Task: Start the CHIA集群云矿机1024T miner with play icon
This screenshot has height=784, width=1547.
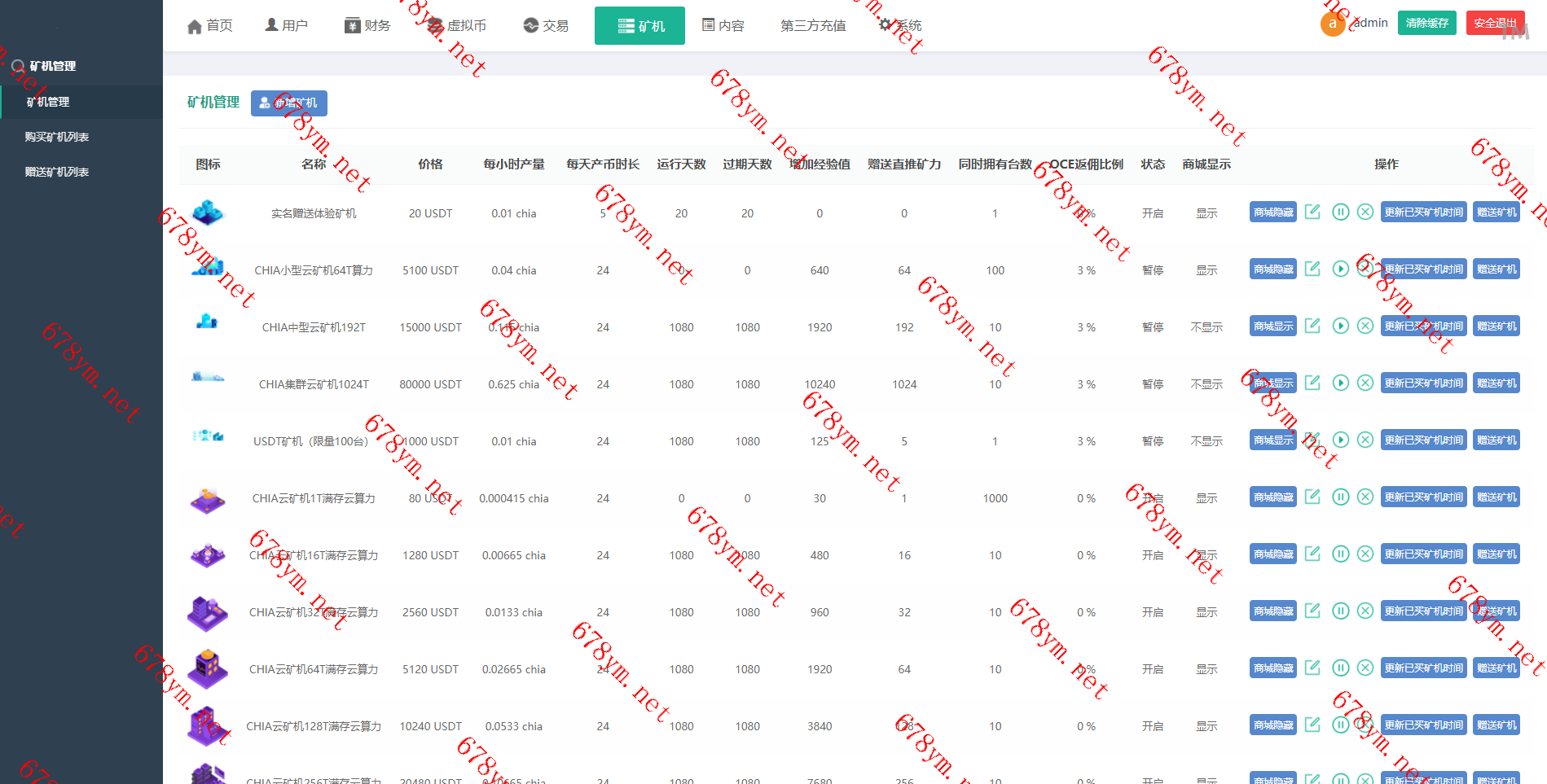Action: coord(1340,383)
